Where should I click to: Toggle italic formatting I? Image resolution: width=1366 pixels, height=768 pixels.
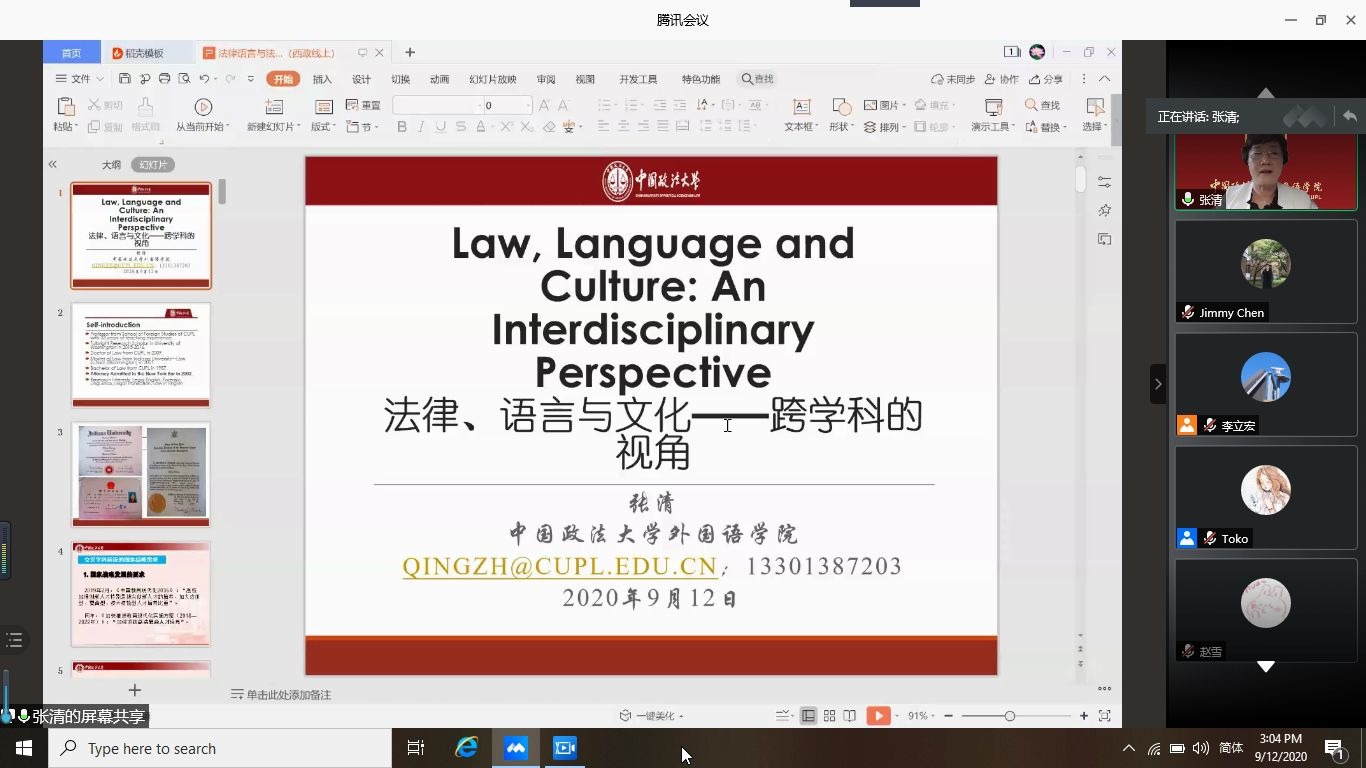[x=421, y=127]
